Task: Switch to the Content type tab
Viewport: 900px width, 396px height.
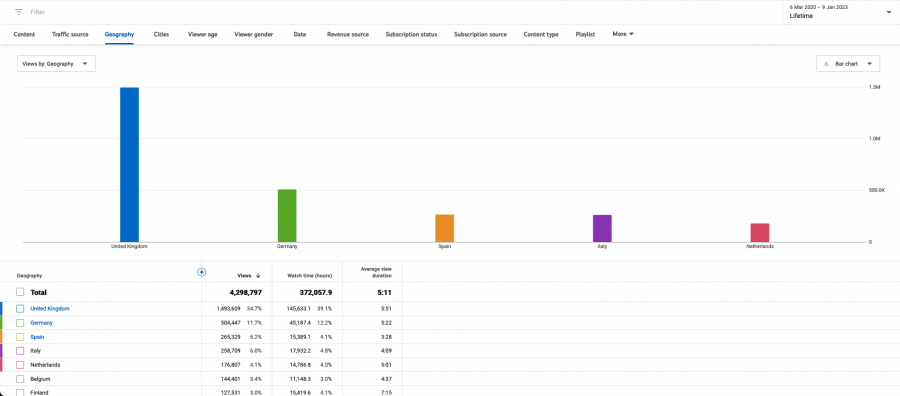Action: [x=541, y=34]
